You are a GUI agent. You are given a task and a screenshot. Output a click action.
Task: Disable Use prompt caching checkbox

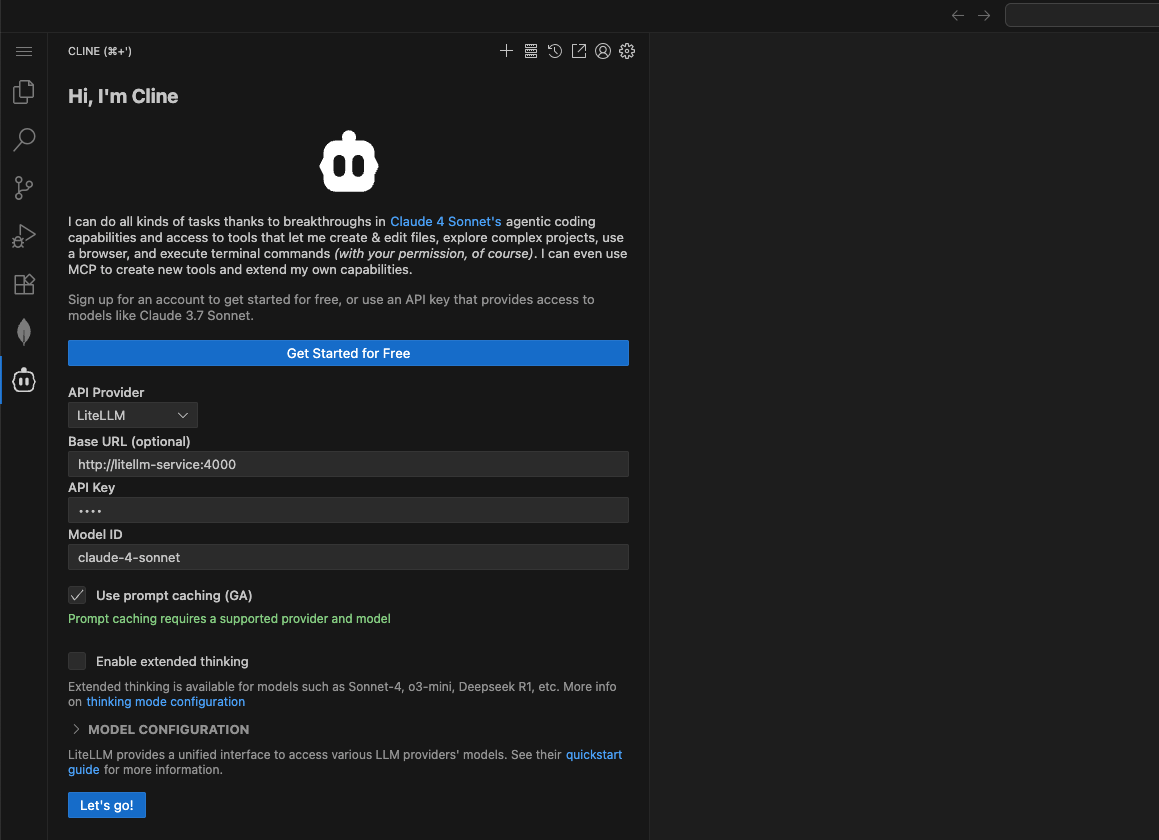coord(77,595)
